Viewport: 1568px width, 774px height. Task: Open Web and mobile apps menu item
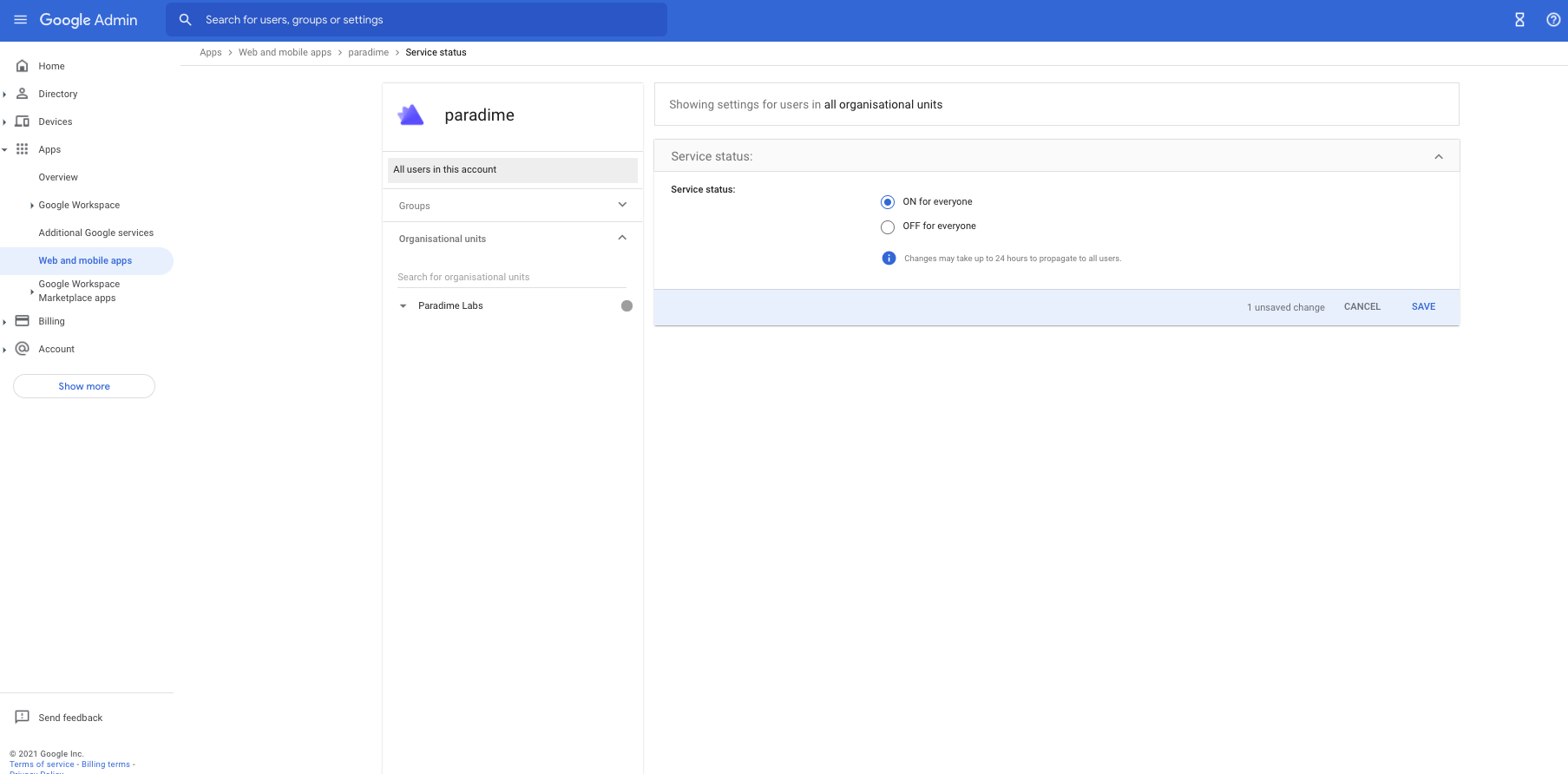point(85,260)
